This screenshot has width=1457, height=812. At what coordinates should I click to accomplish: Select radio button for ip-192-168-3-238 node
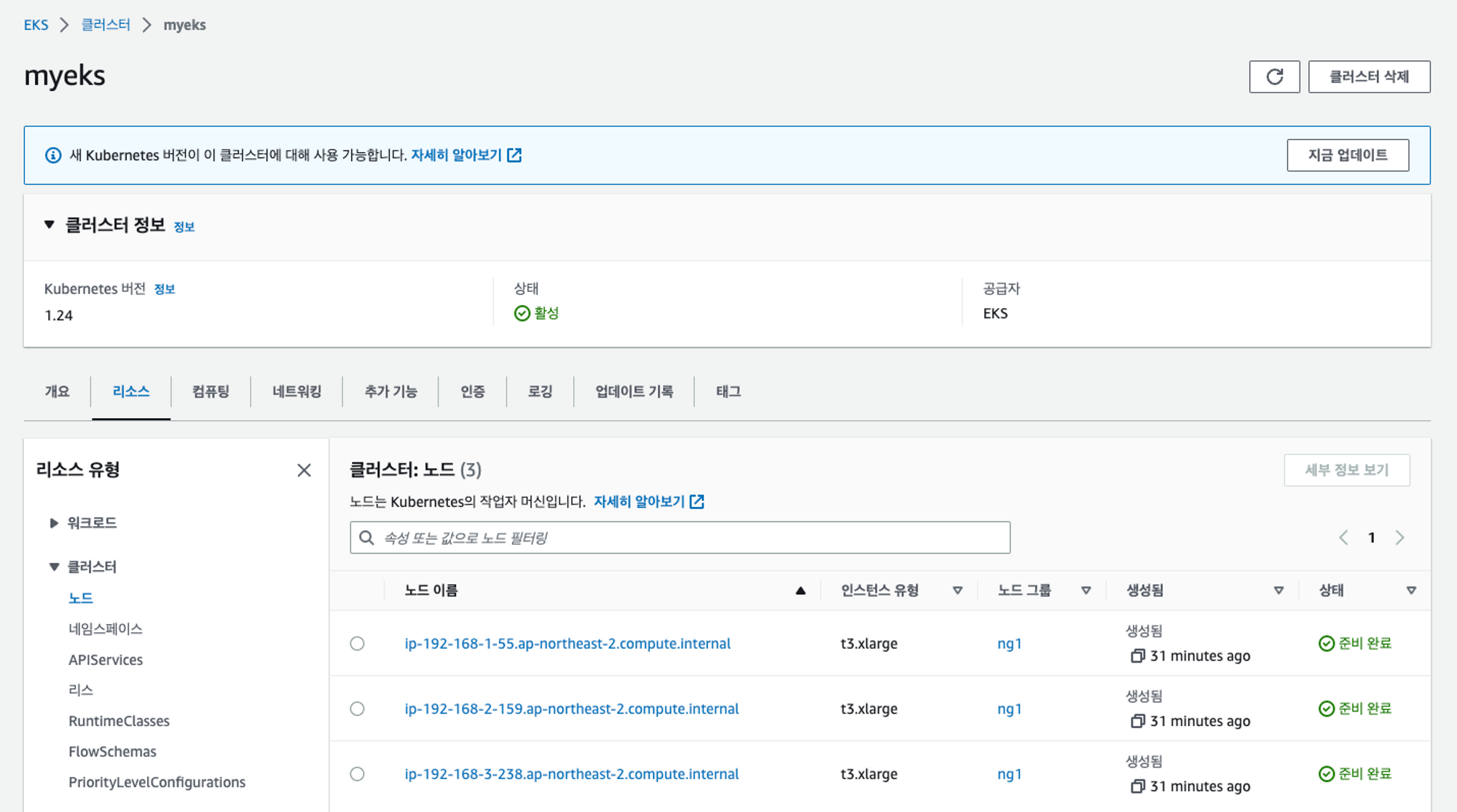point(357,774)
